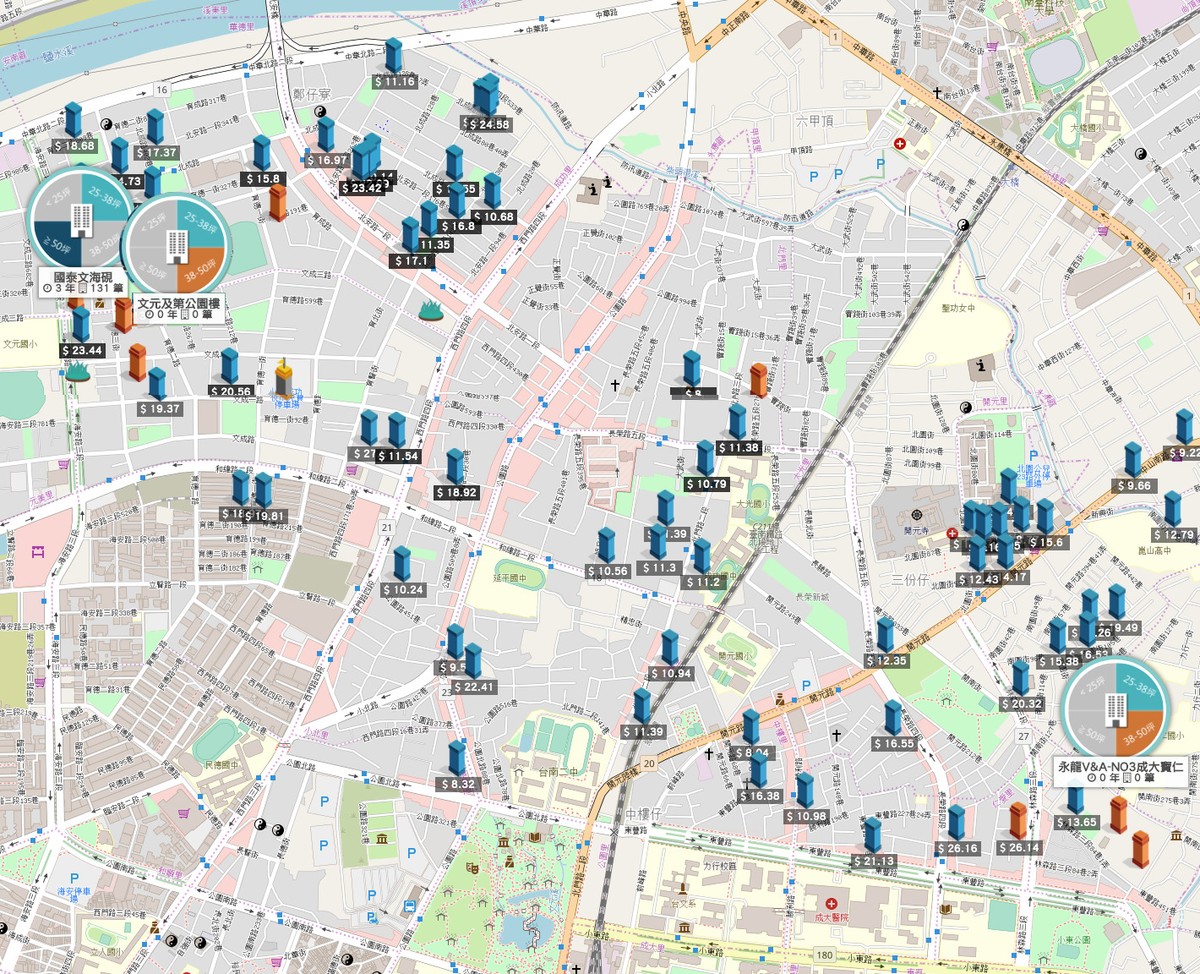Select the building marker above $ 9.66
Viewport: 1200px width, 974px height.
click(1132, 460)
